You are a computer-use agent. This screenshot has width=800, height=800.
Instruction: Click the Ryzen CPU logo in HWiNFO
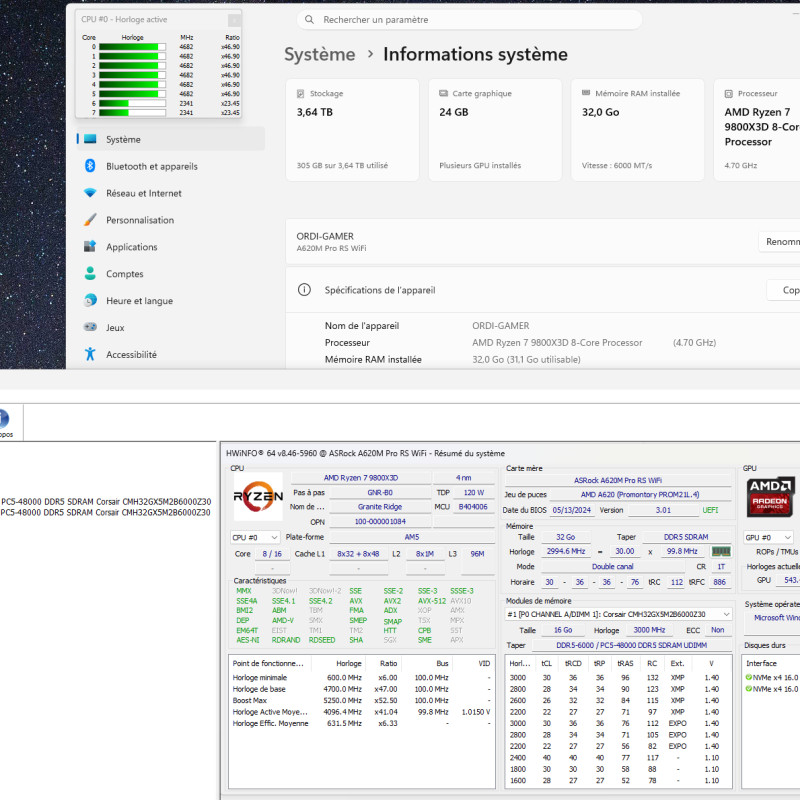(258, 497)
